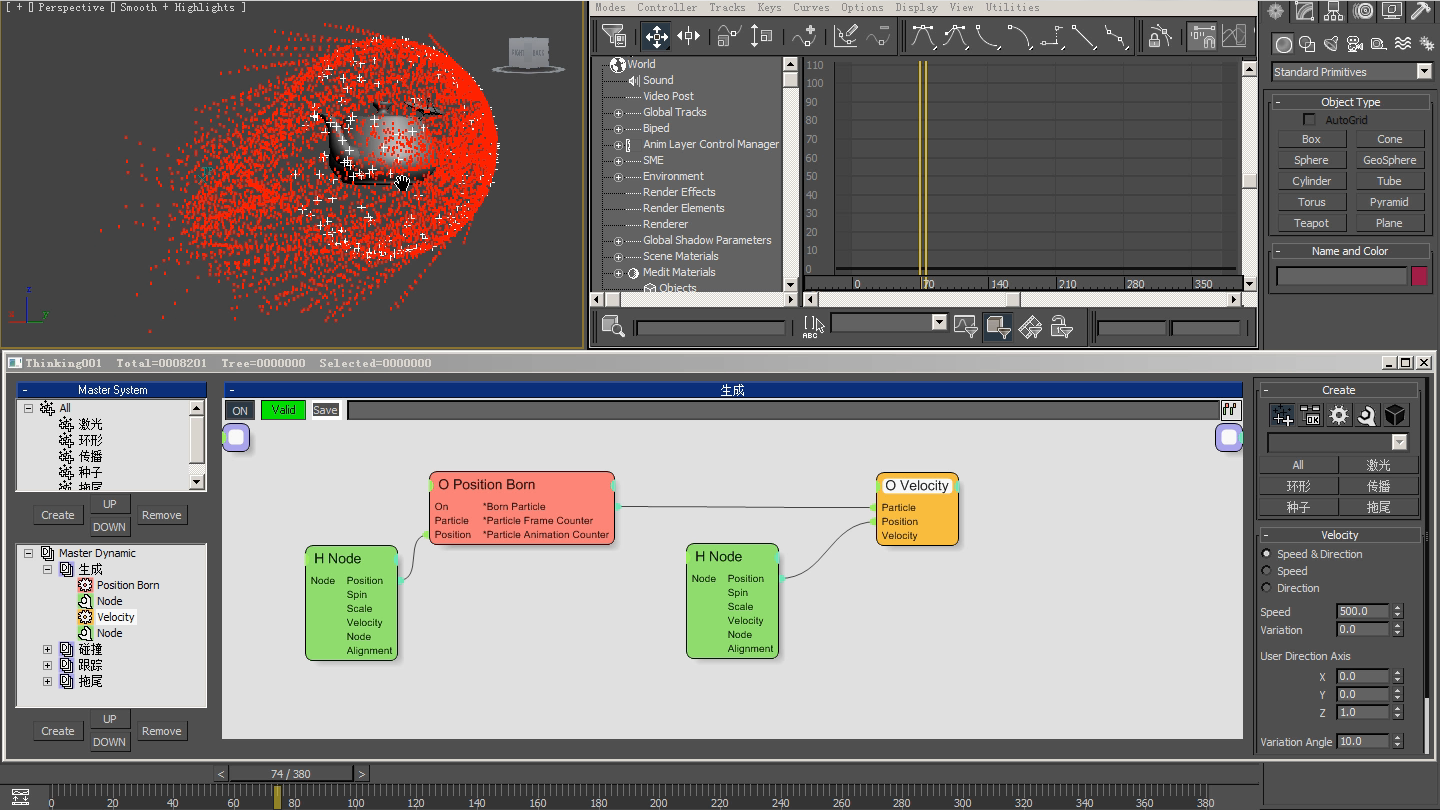Screen dimensions: 1440x810
Task: Open the Display menu
Action: point(917,7)
